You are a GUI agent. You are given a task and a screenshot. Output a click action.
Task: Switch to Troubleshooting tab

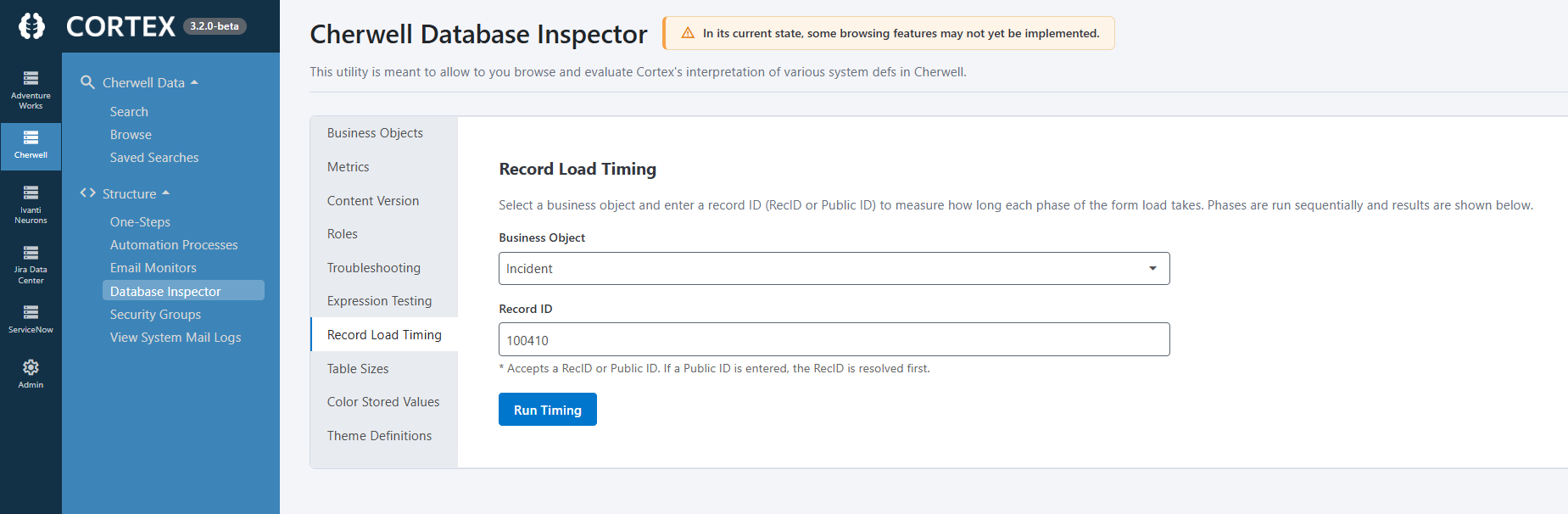(384, 268)
